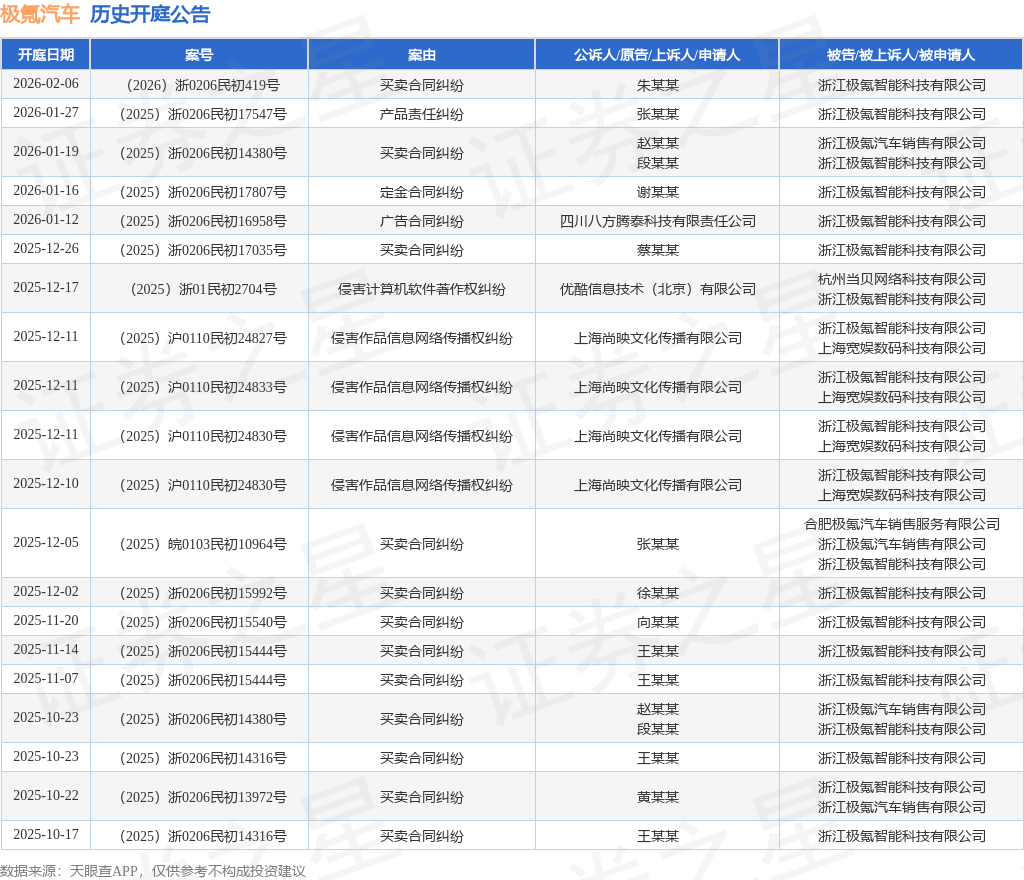Click the 产品责任纠纷 cause cell
The width and height of the screenshot is (1024, 880).
[x=421, y=114]
